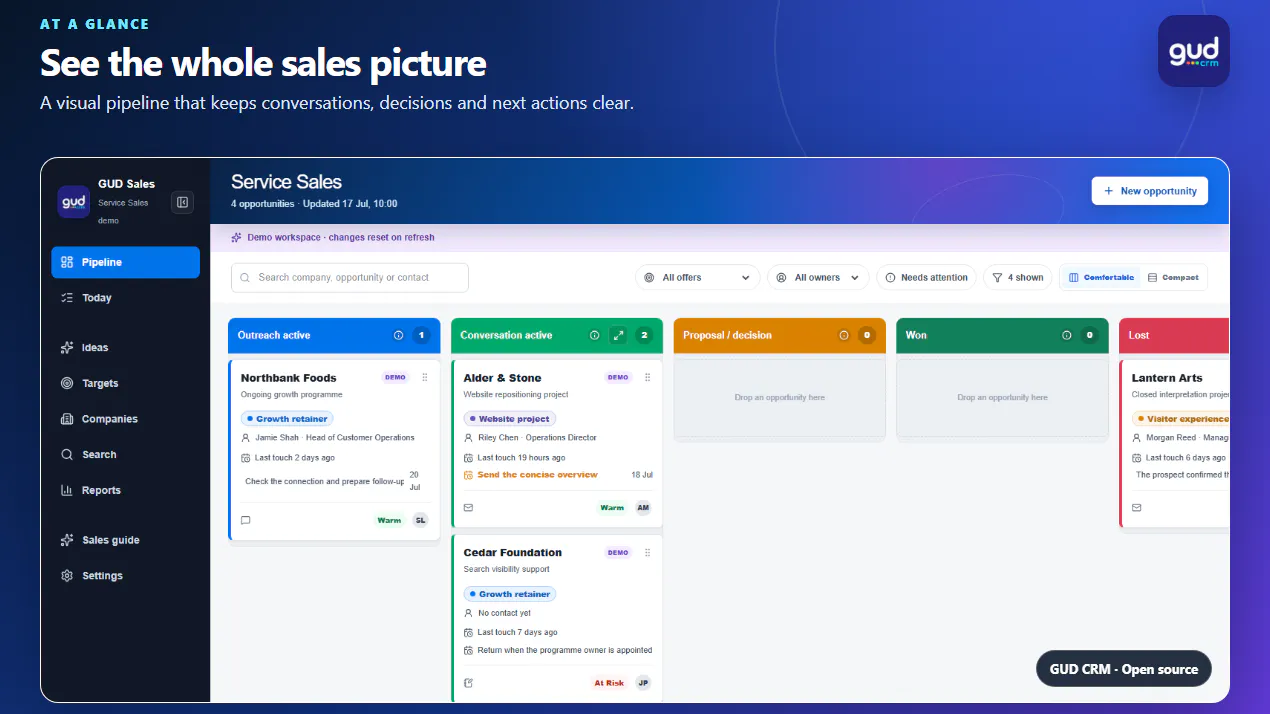Switch to Compact view density

click(1173, 277)
